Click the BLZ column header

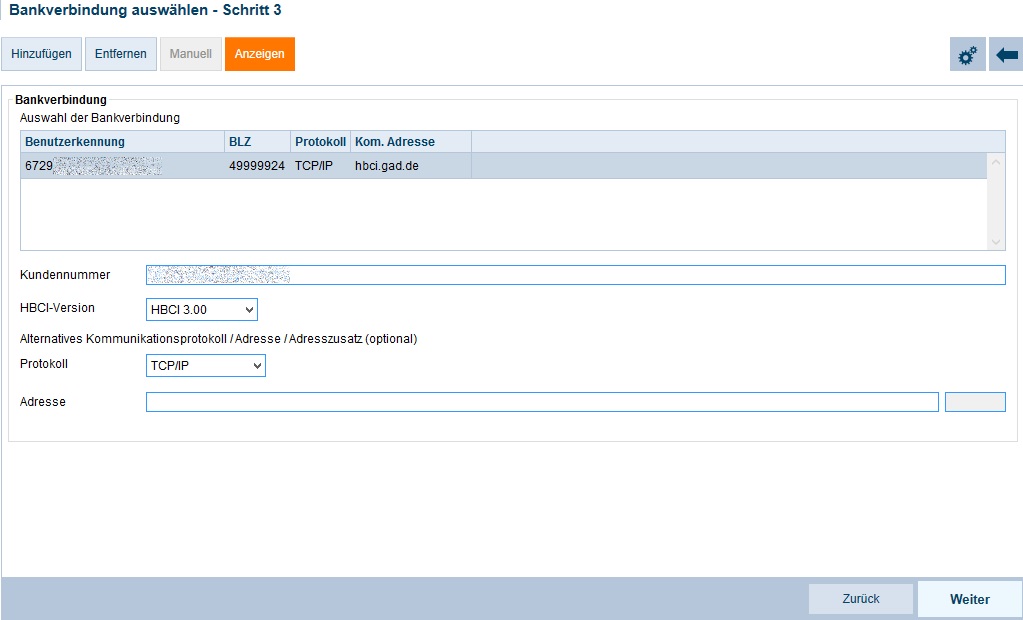coord(257,142)
